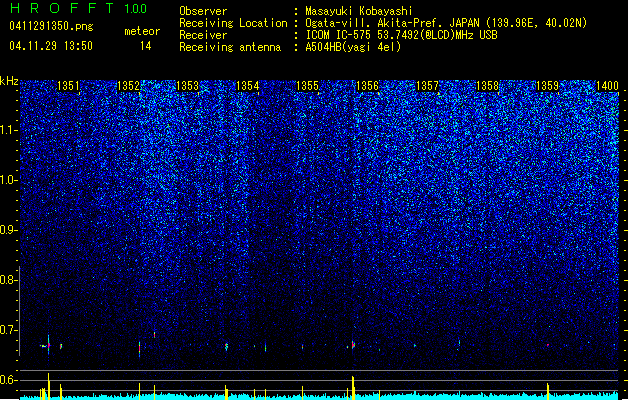Click the 'Receiving antenna' field label
The width and height of the screenshot is (629, 400).
(x=230, y=47)
